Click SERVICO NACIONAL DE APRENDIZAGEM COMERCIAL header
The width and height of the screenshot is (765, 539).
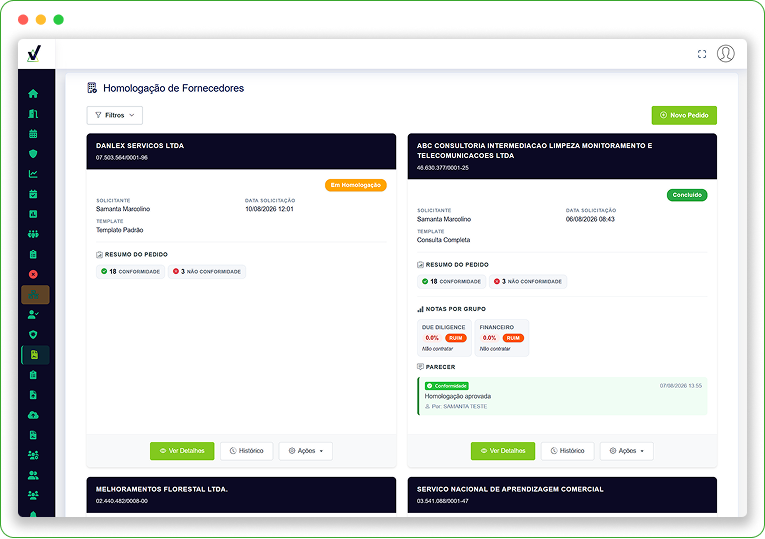pos(562,495)
